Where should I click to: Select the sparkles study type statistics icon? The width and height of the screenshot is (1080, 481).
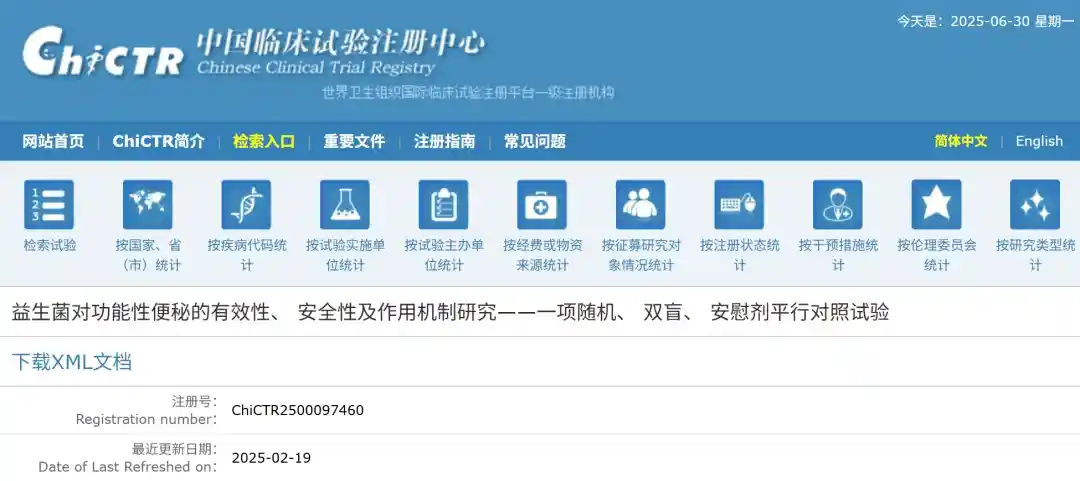(1035, 205)
